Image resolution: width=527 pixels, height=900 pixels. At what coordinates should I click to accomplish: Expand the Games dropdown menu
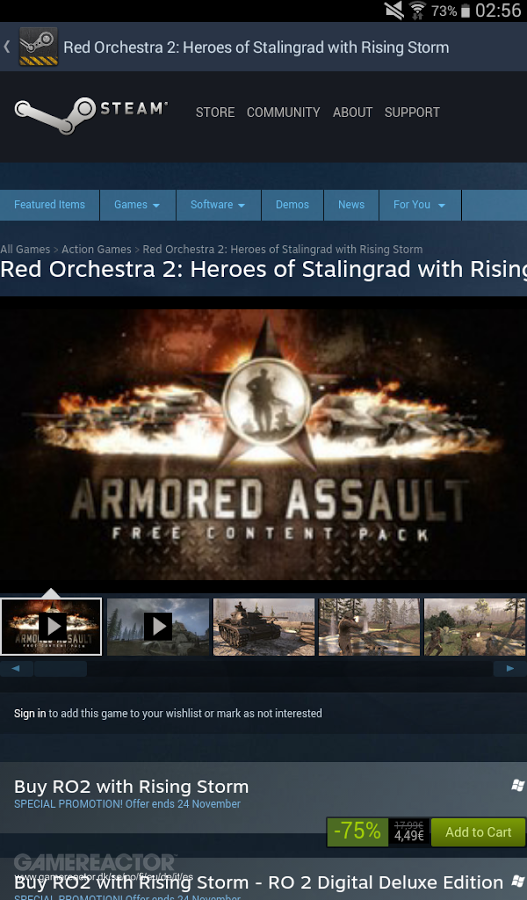(x=137, y=205)
